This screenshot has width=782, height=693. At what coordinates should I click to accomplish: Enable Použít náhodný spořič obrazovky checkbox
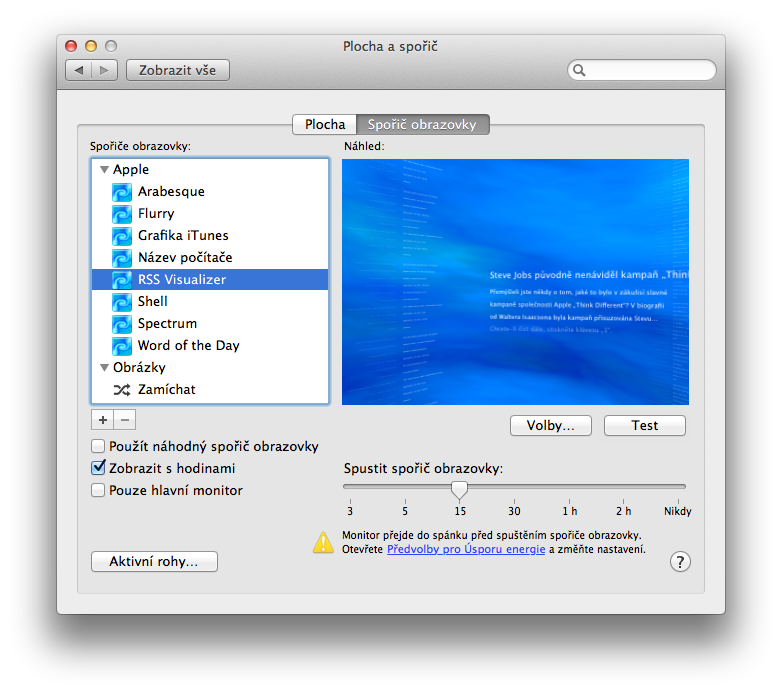point(98,446)
